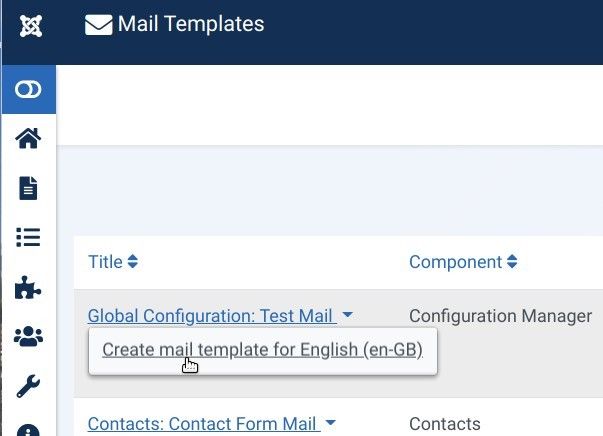
Task: Open the Components puzzle icon
Action: pyautogui.click(x=28, y=288)
